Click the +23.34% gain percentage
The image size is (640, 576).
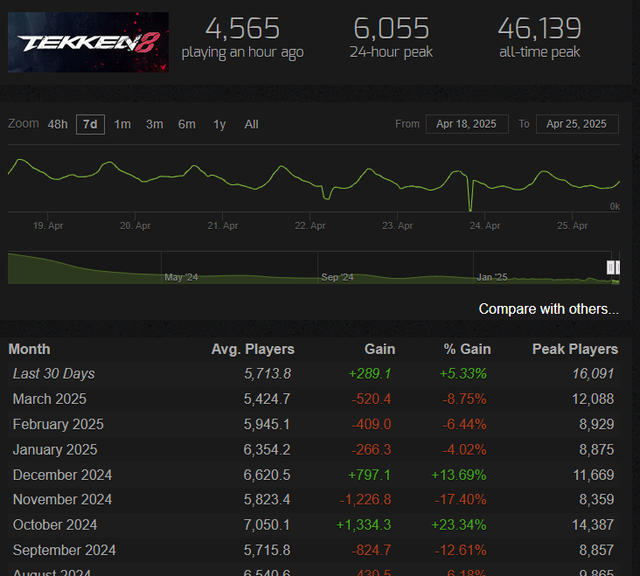pos(459,525)
